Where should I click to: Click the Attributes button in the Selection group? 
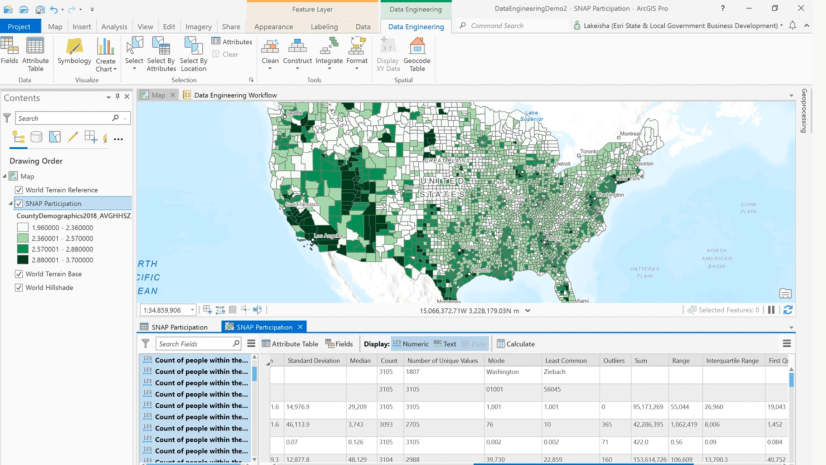pyautogui.click(x=232, y=42)
